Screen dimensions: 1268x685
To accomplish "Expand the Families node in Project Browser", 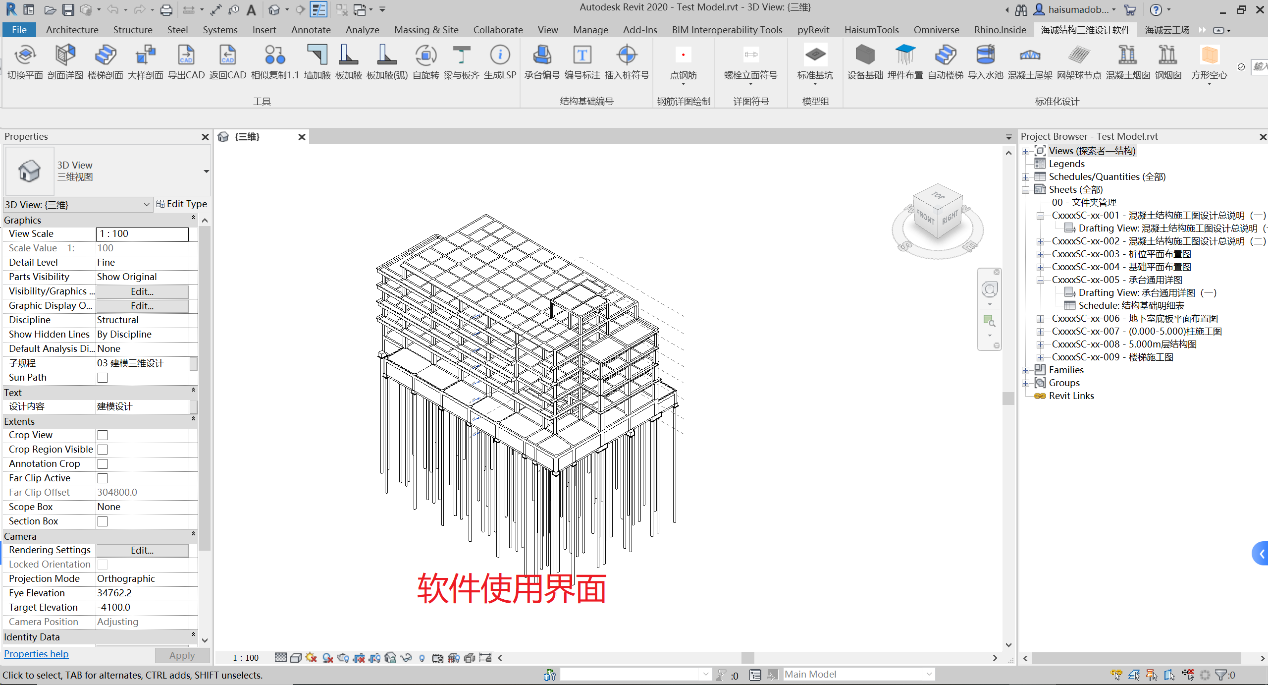I will click(1026, 370).
